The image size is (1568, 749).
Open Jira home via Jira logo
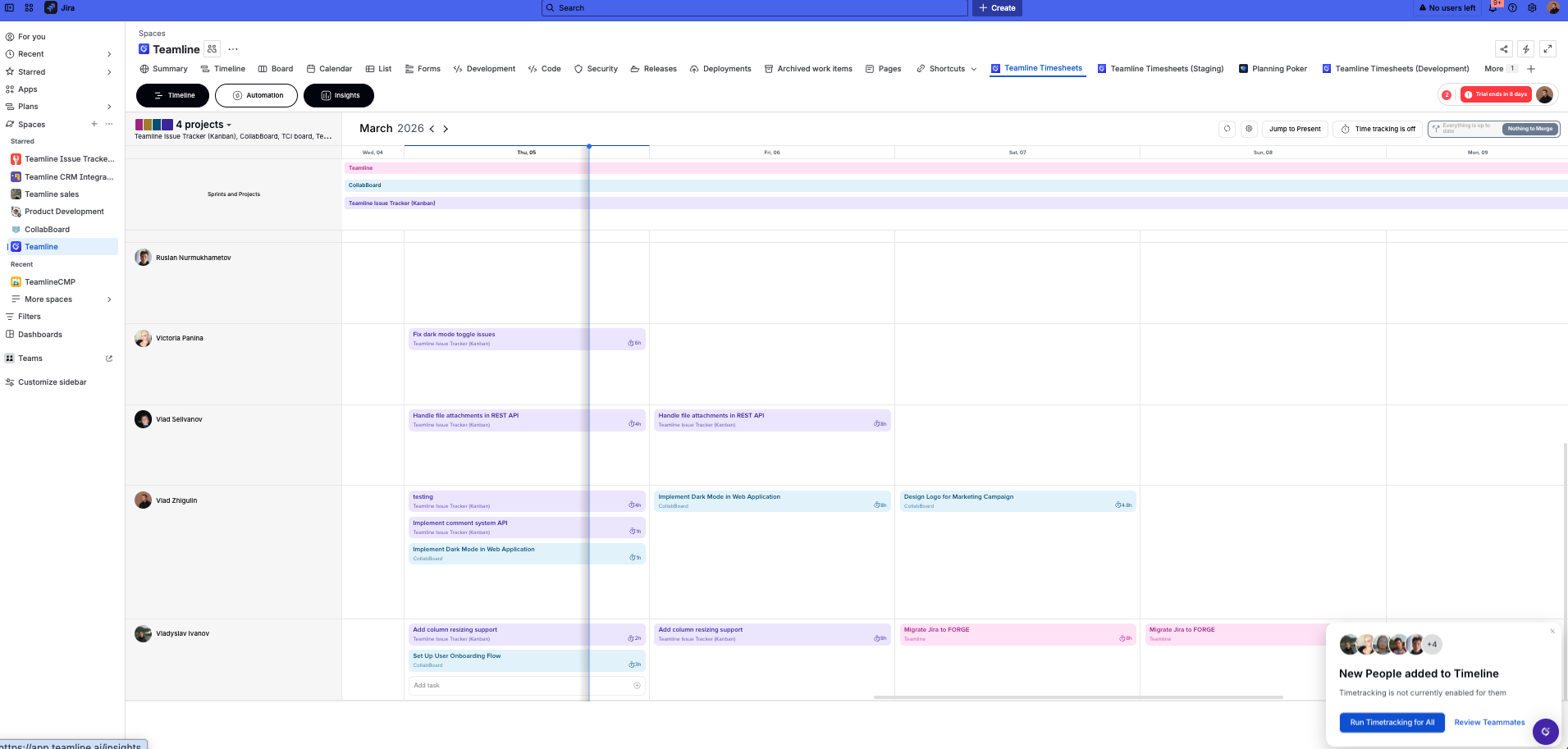coord(60,7)
